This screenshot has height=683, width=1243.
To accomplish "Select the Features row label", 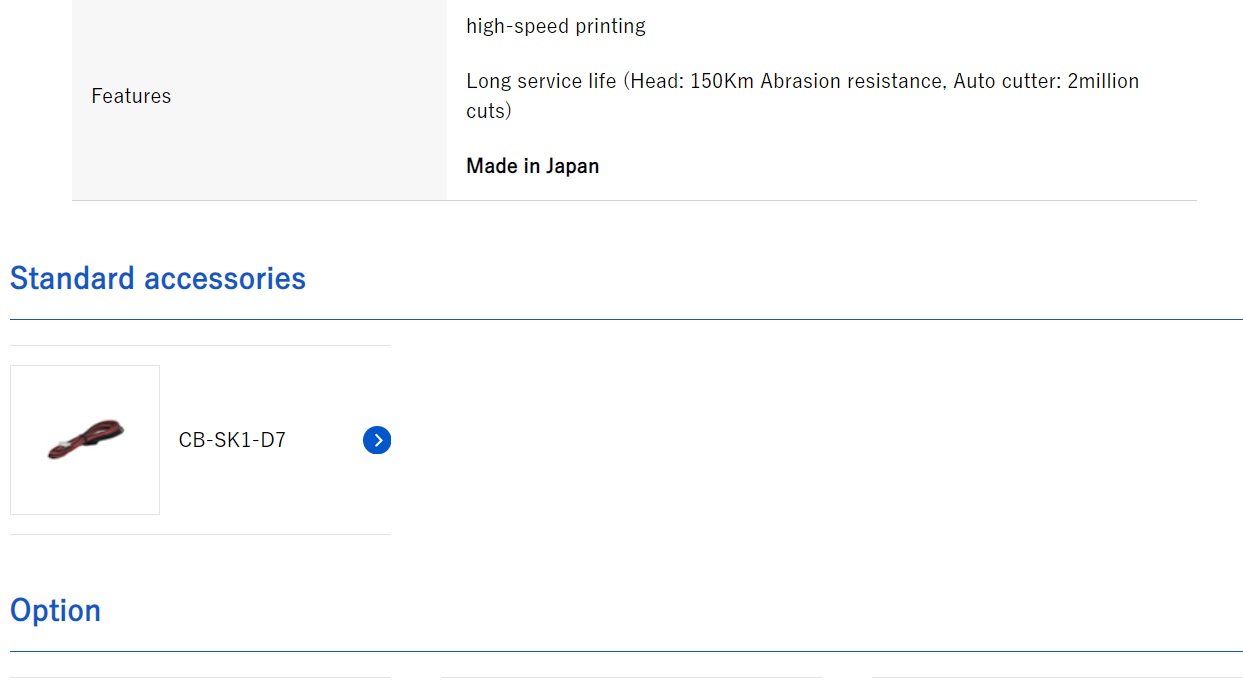I will pyautogui.click(x=131, y=96).
